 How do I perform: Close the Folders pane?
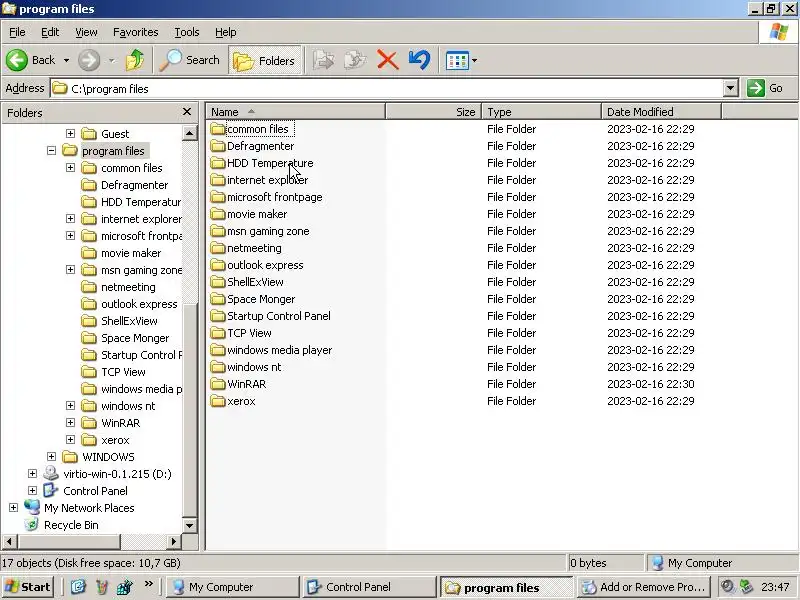coord(187,112)
